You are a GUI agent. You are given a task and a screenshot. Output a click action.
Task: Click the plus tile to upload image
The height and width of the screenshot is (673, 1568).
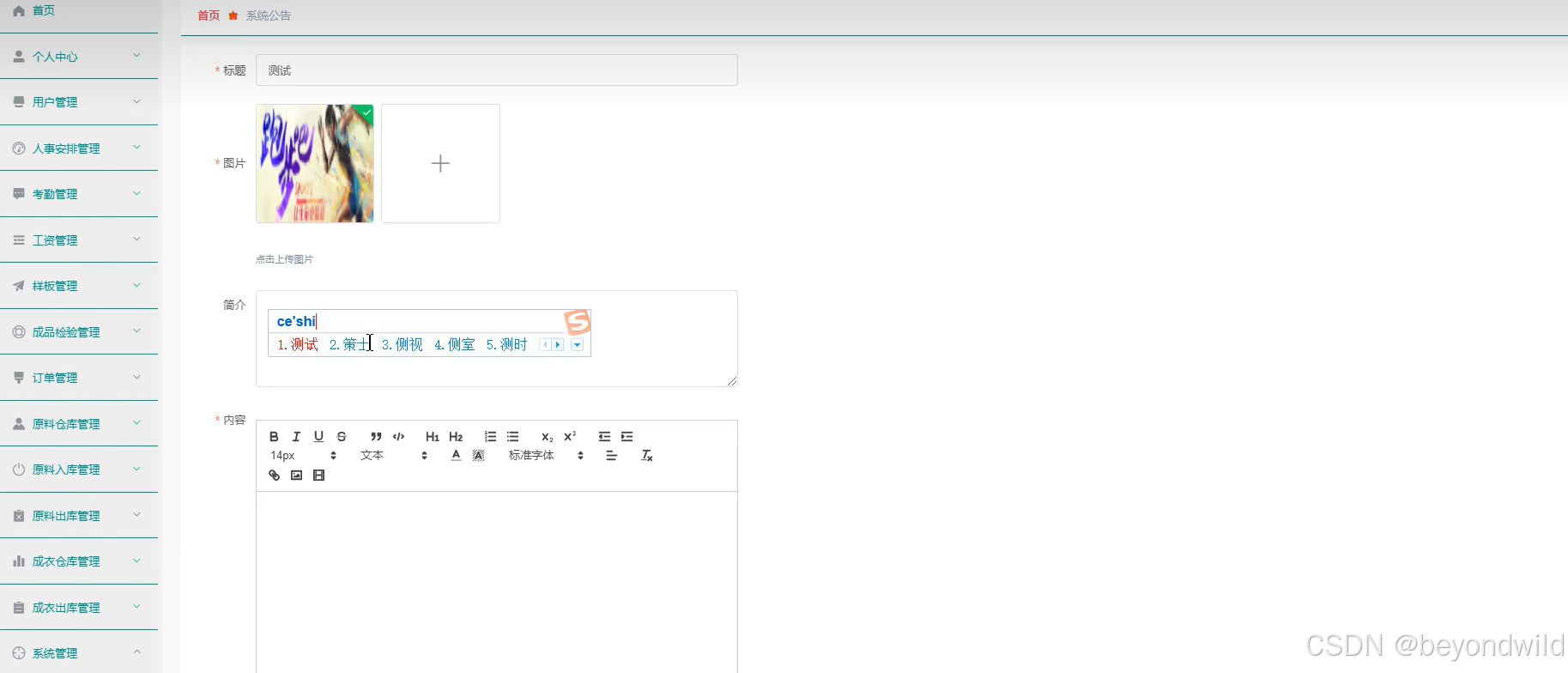[x=440, y=163]
